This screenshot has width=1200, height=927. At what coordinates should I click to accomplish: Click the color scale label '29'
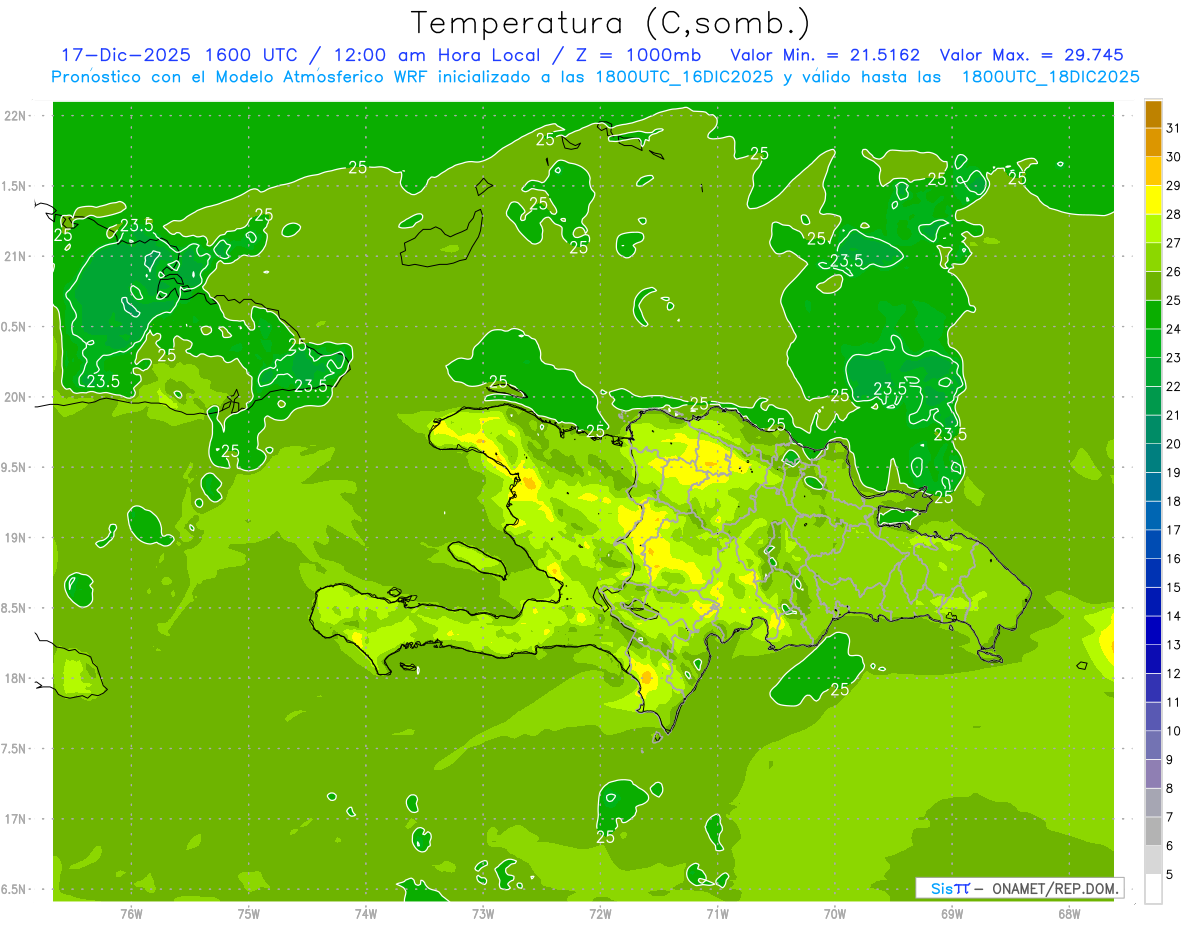pyautogui.click(x=1174, y=186)
